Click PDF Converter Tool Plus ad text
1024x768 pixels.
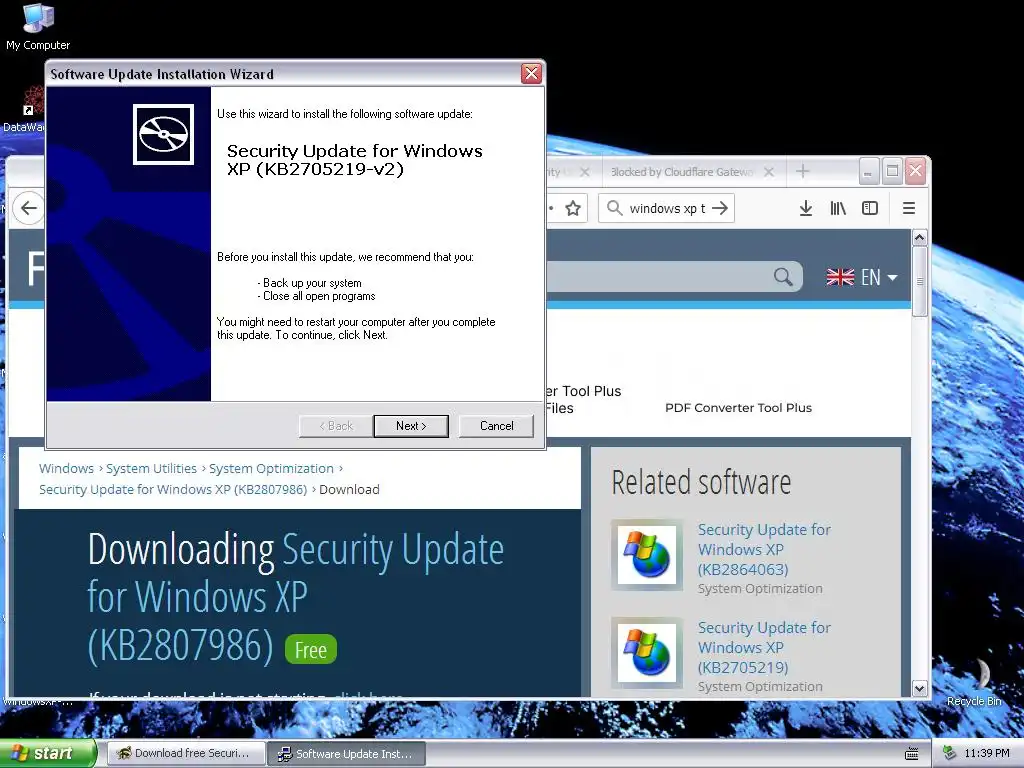point(738,408)
